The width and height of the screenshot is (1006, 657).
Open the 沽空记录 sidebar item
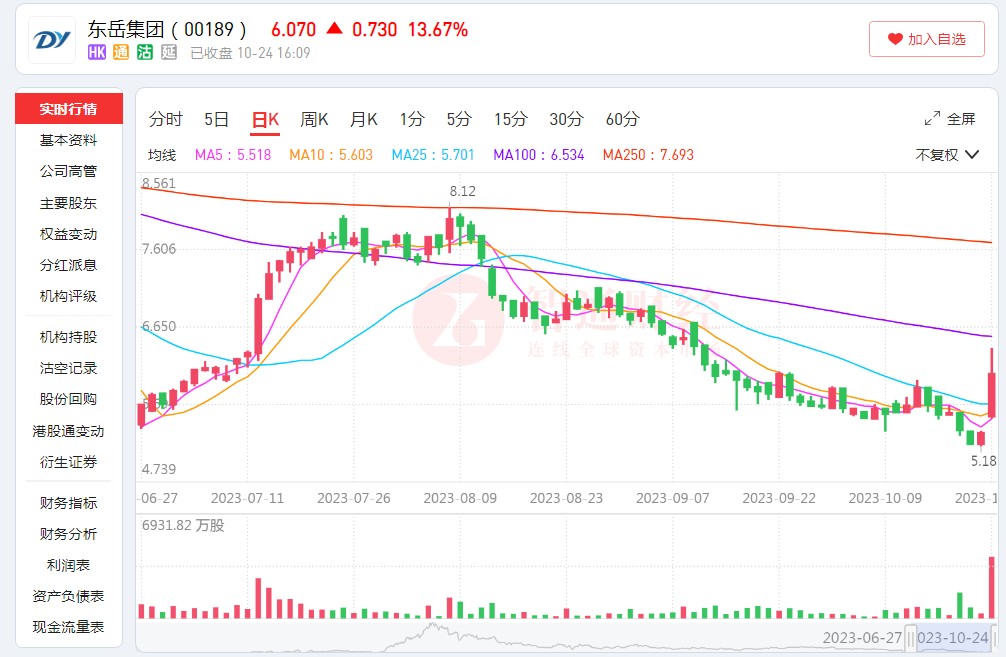click(69, 368)
